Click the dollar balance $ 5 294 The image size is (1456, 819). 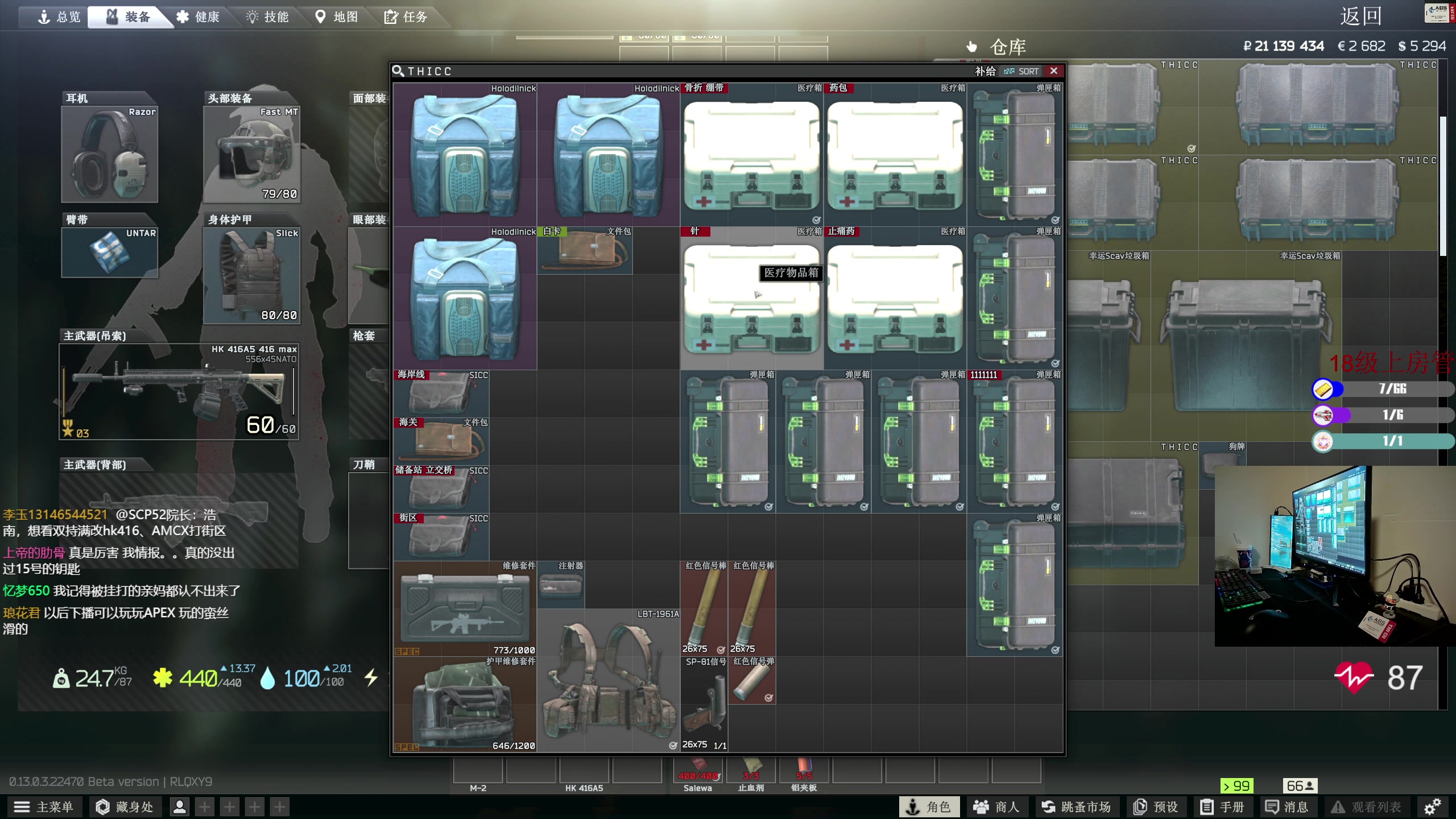click(x=1422, y=46)
